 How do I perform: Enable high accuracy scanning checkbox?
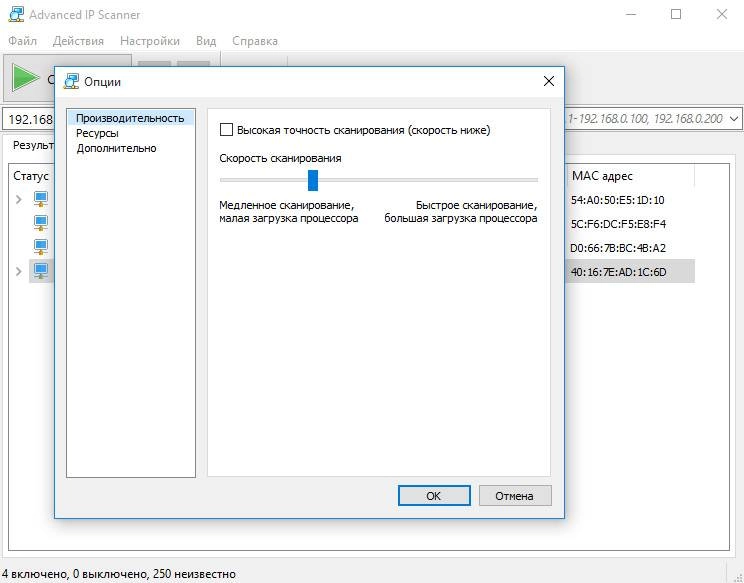226,130
